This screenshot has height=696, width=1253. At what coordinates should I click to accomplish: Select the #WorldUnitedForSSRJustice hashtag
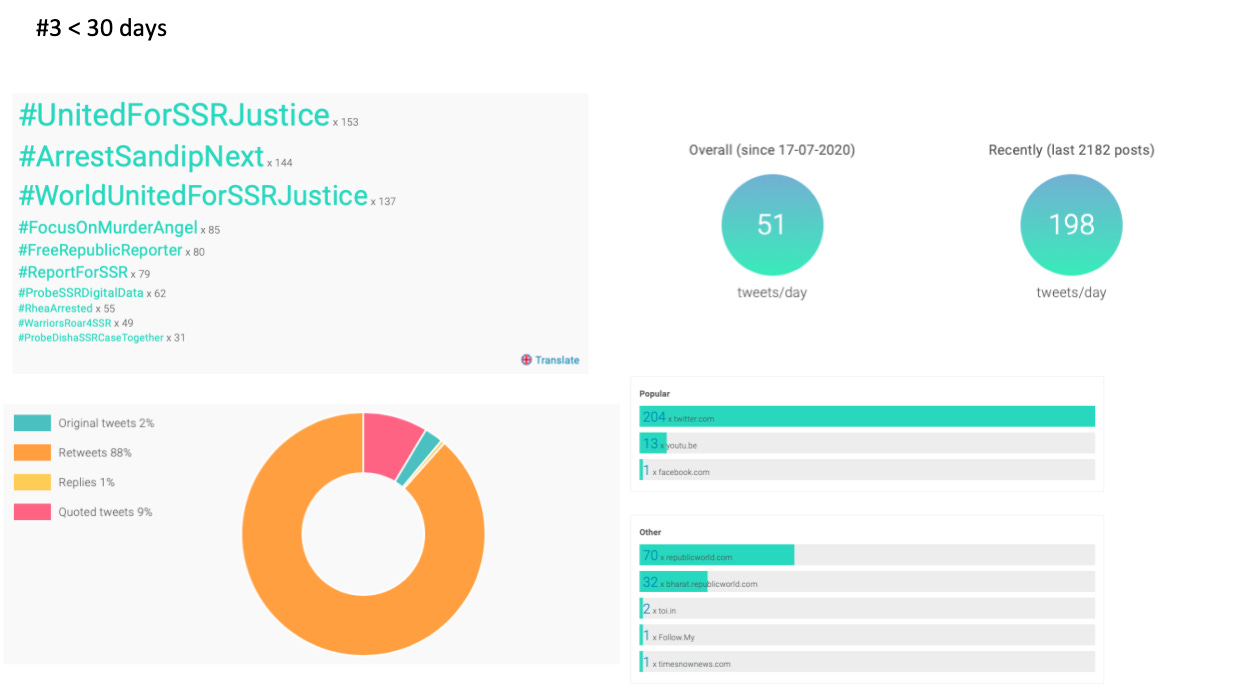coord(193,195)
